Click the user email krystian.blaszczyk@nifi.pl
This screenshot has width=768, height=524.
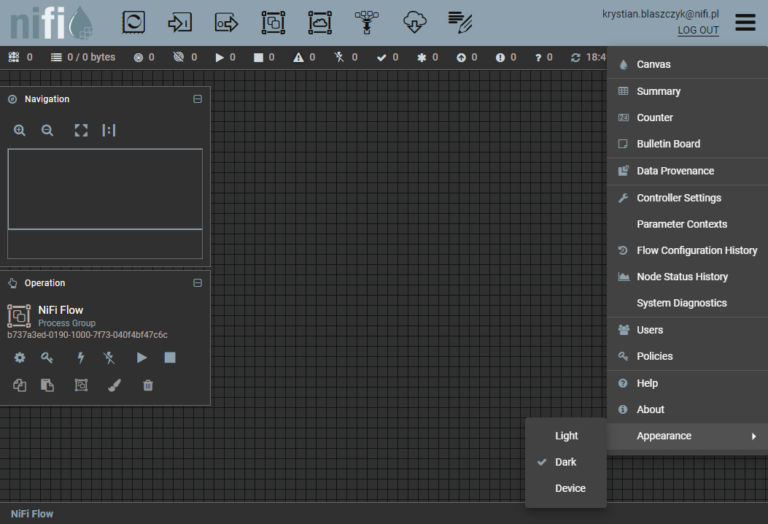tap(660, 14)
